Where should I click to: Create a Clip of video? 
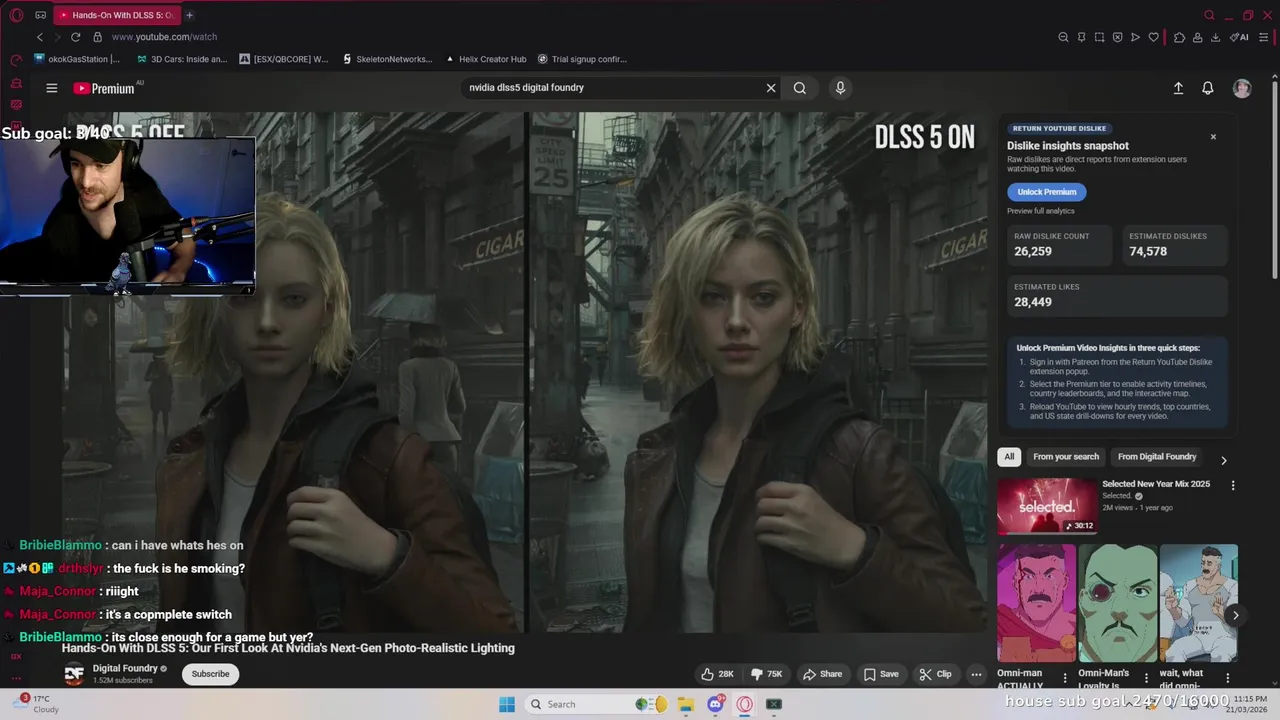tap(935, 674)
